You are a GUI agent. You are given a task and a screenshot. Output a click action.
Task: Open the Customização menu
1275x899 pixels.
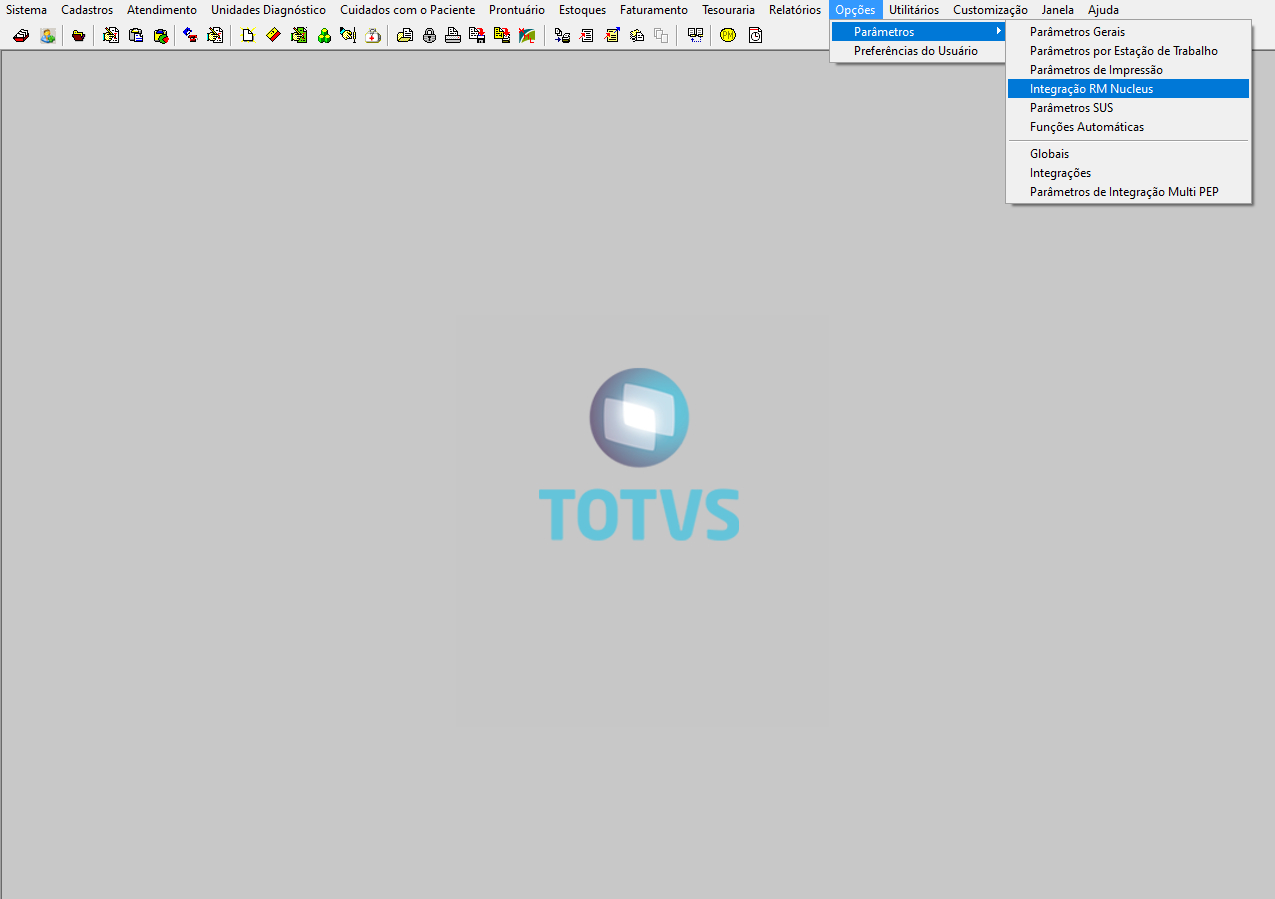click(990, 10)
